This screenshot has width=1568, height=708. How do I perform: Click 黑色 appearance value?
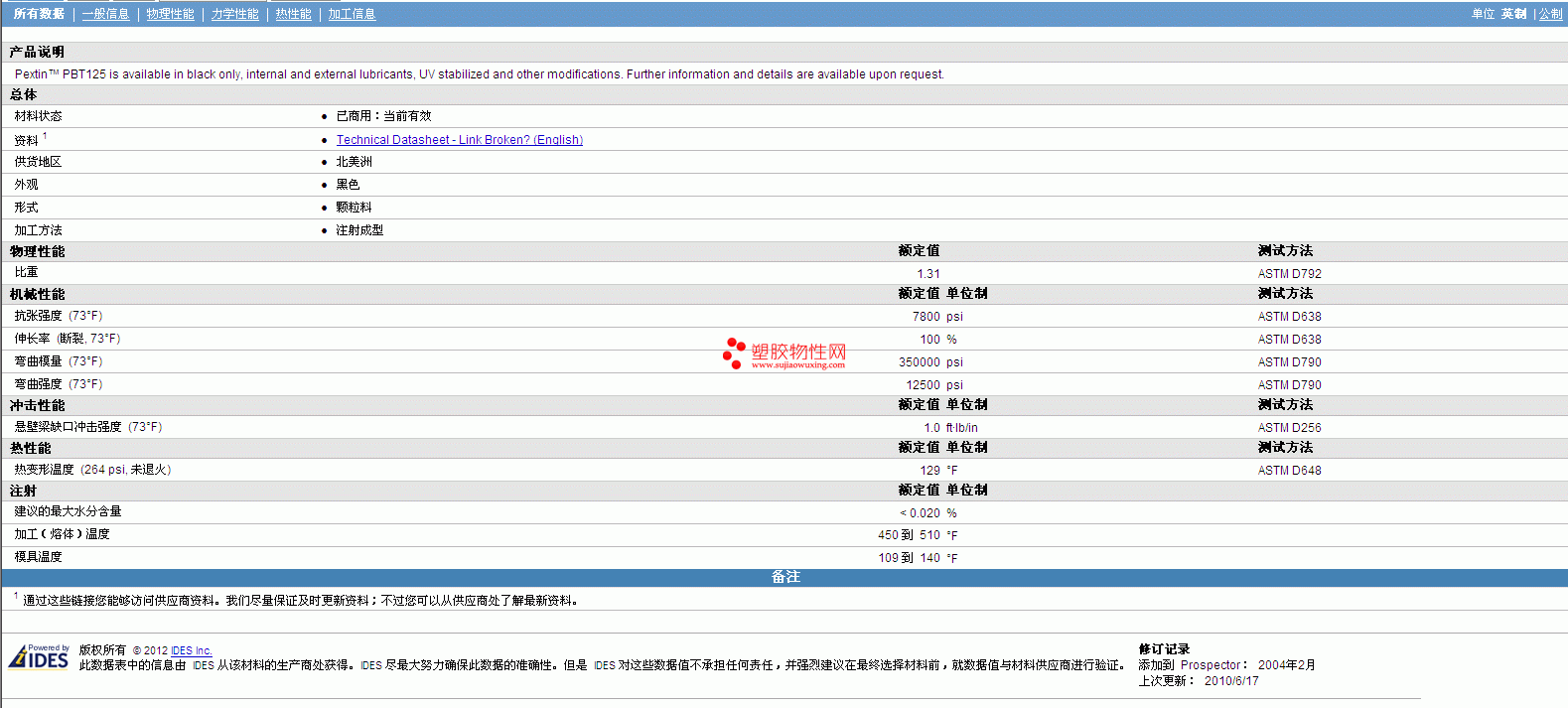coord(348,185)
